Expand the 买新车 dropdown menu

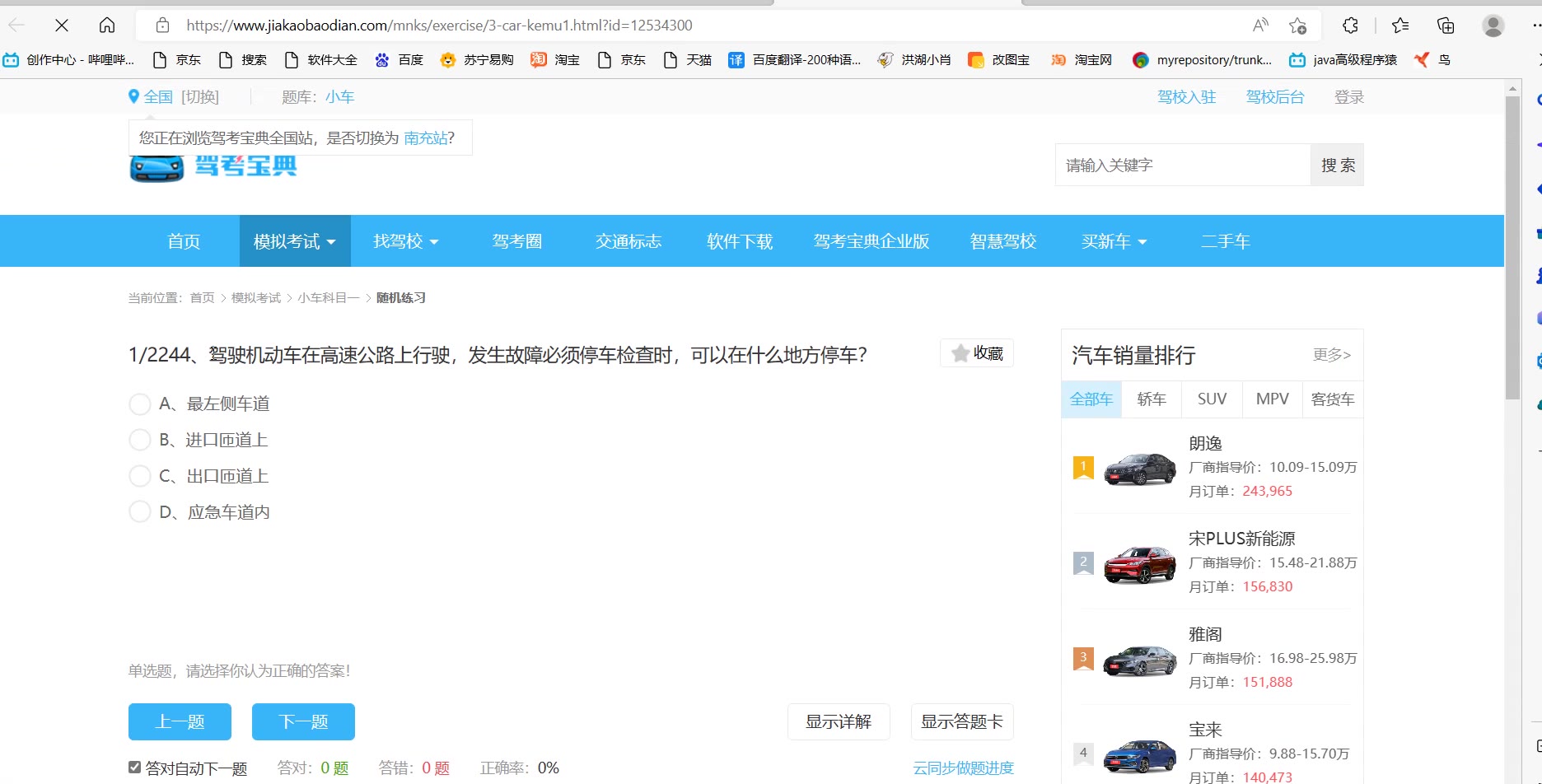[1114, 241]
